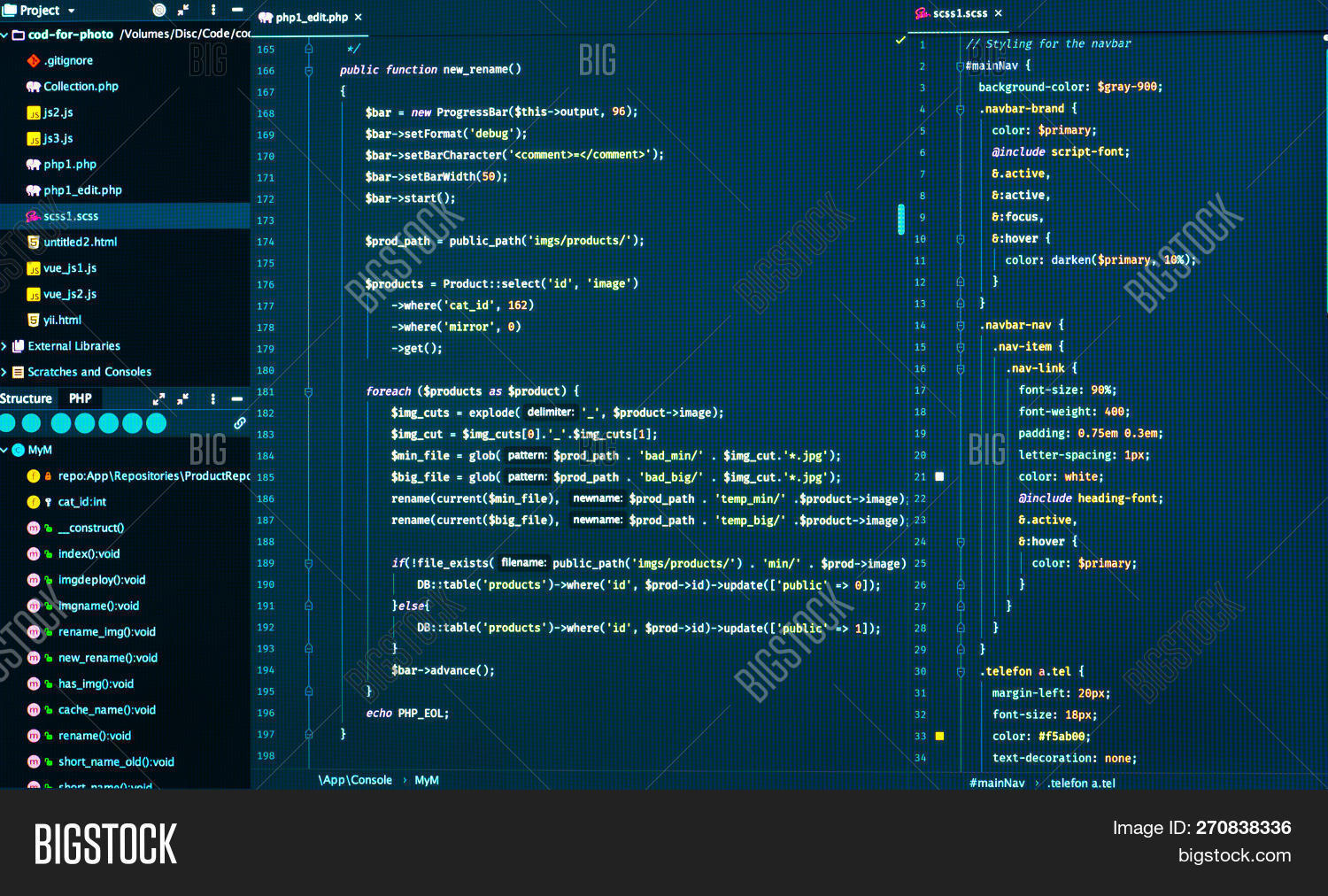Click the PHP elephant icon beside php1.php
The width and height of the screenshot is (1328, 896).
pos(34,164)
